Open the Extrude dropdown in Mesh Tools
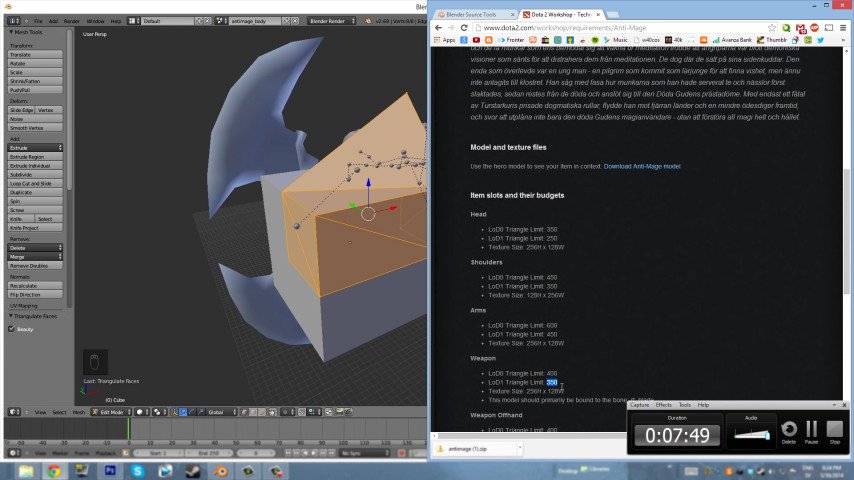The height and width of the screenshot is (480, 854). click(x=35, y=148)
